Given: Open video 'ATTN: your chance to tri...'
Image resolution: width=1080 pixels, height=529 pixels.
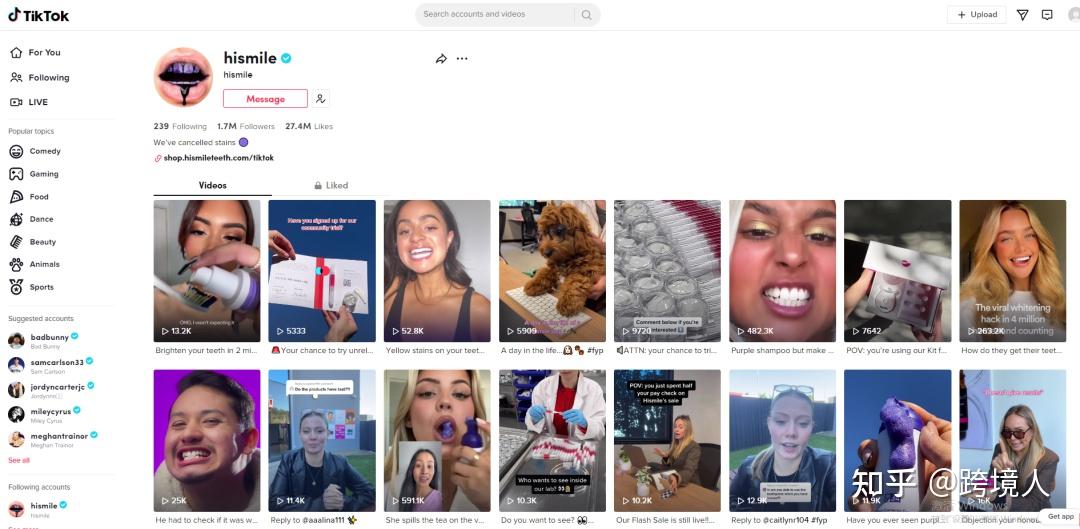Looking at the screenshot, I should coord(667,271).
